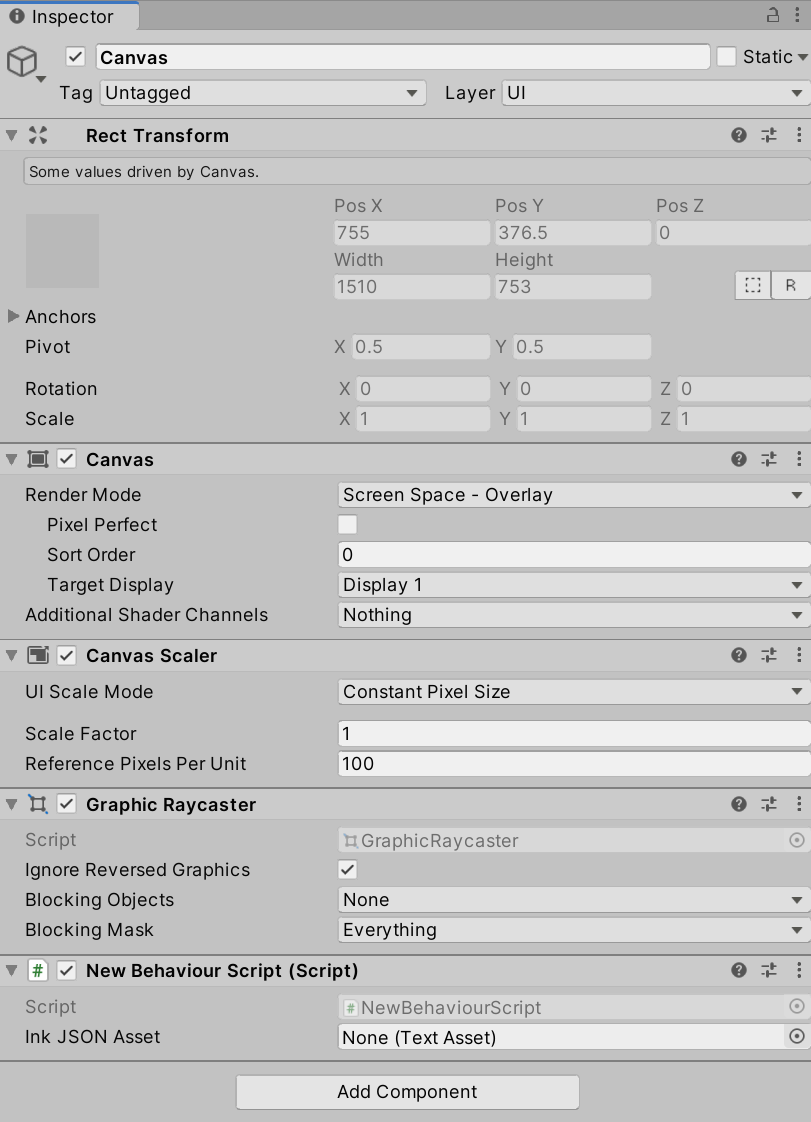Open Canvas component preset selector icon

point(769,459)
